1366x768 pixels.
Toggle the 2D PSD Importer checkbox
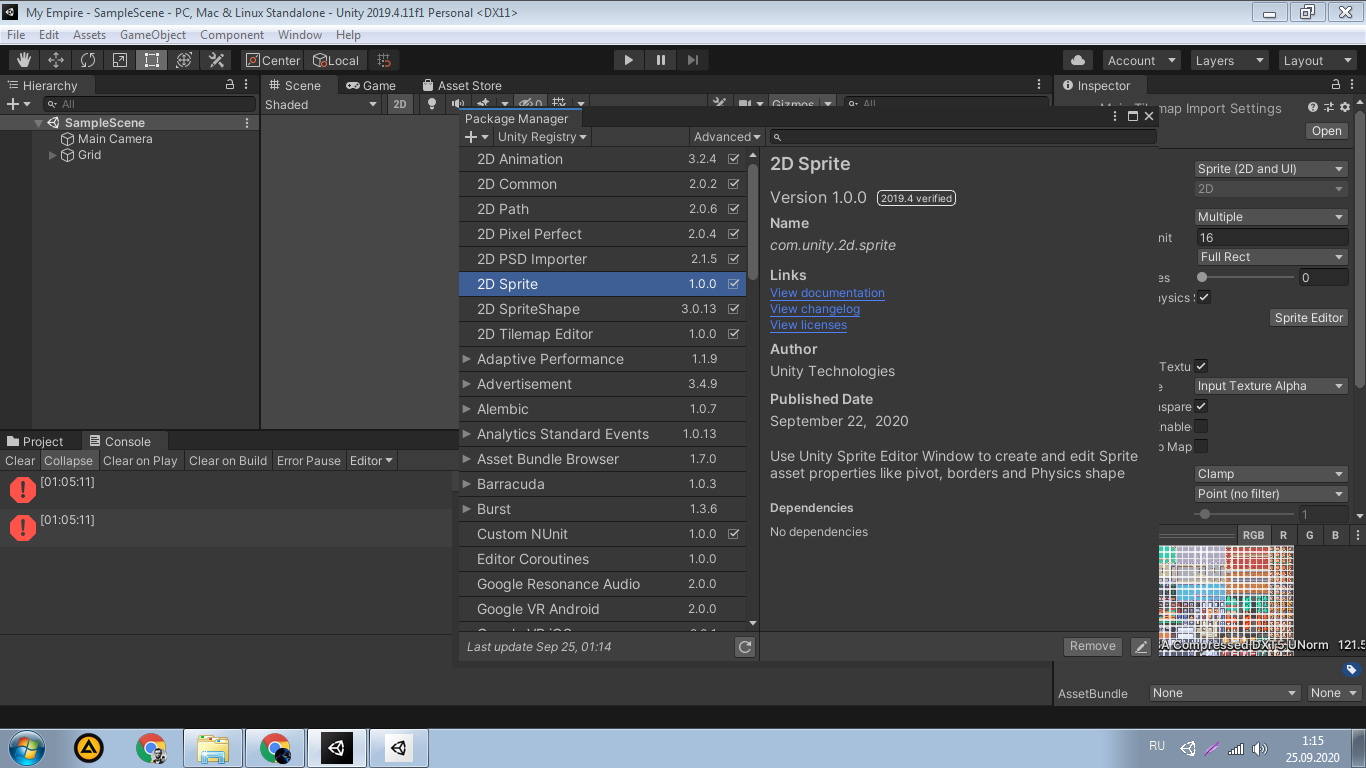[734, 259]
